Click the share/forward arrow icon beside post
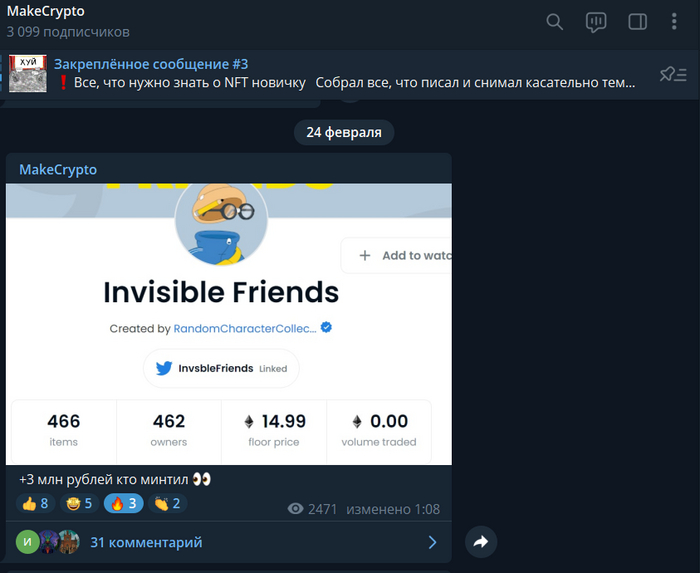Screen dimensions: 700x573 (481, 542)
